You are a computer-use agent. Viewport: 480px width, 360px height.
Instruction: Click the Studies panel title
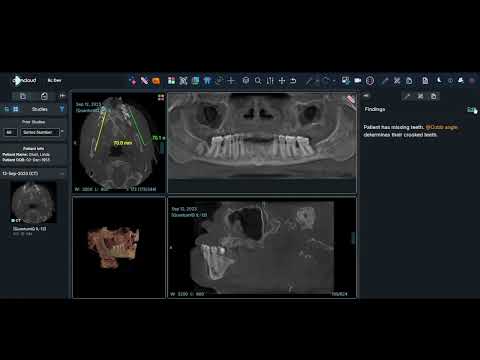tap(40, 109)
